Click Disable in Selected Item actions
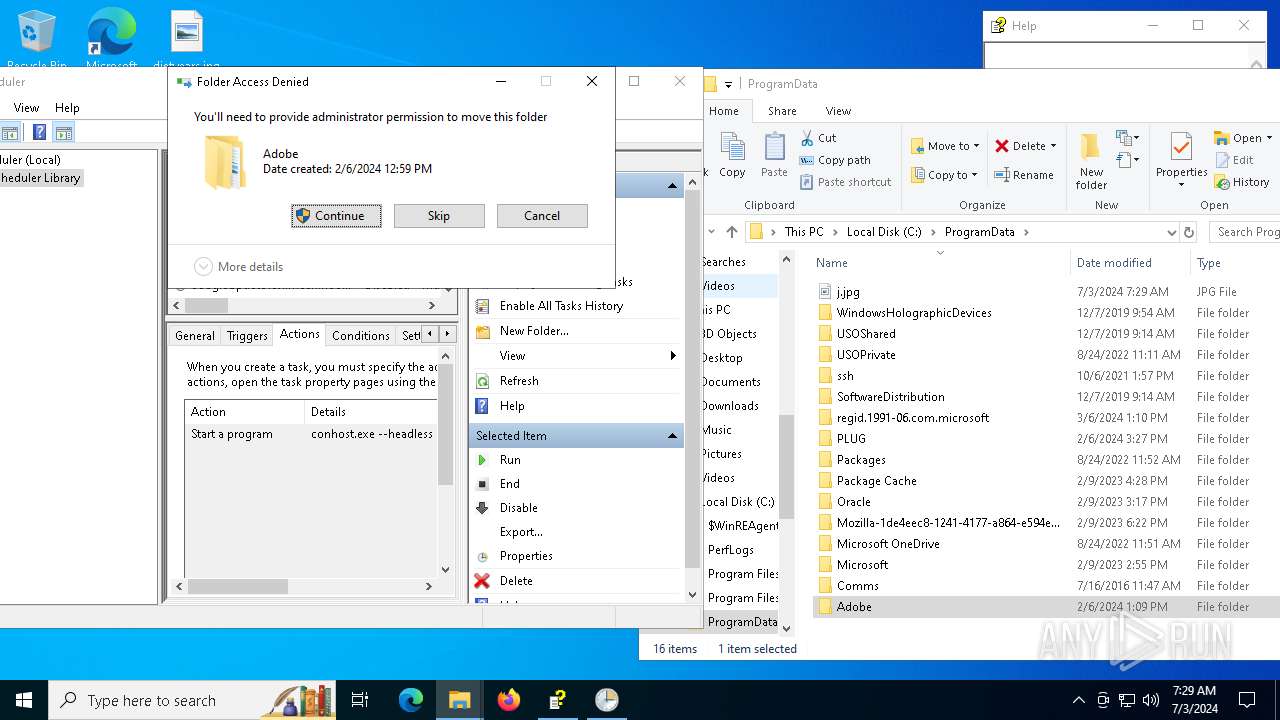The image size is (1280, 720). pos(519,508)
